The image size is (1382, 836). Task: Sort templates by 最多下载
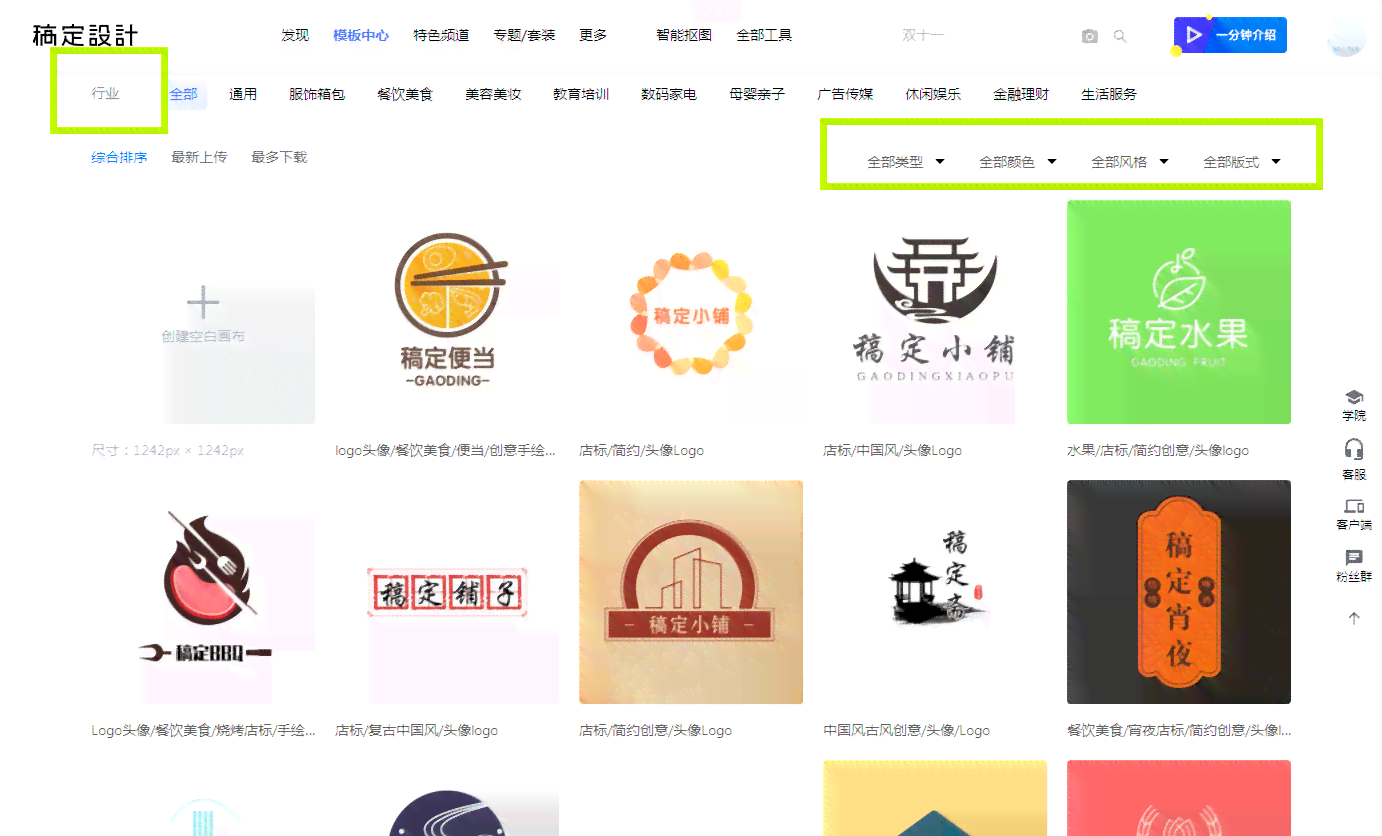[x=279, y=157]
